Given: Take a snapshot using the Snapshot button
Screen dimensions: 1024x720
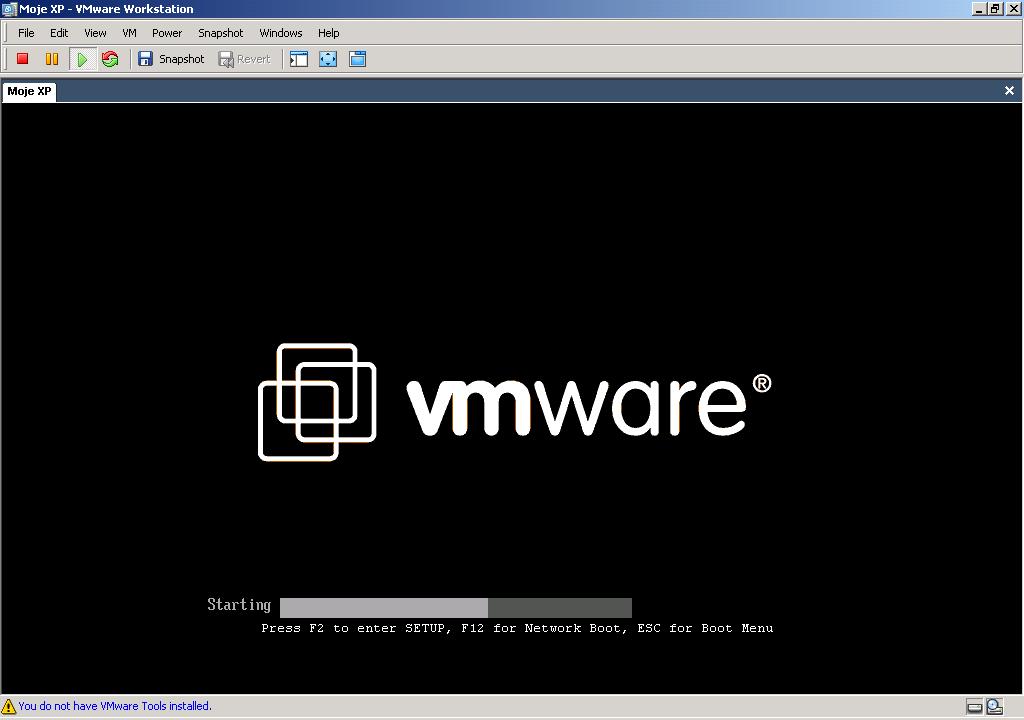Looking at the screenshot, I should [171, 59].
